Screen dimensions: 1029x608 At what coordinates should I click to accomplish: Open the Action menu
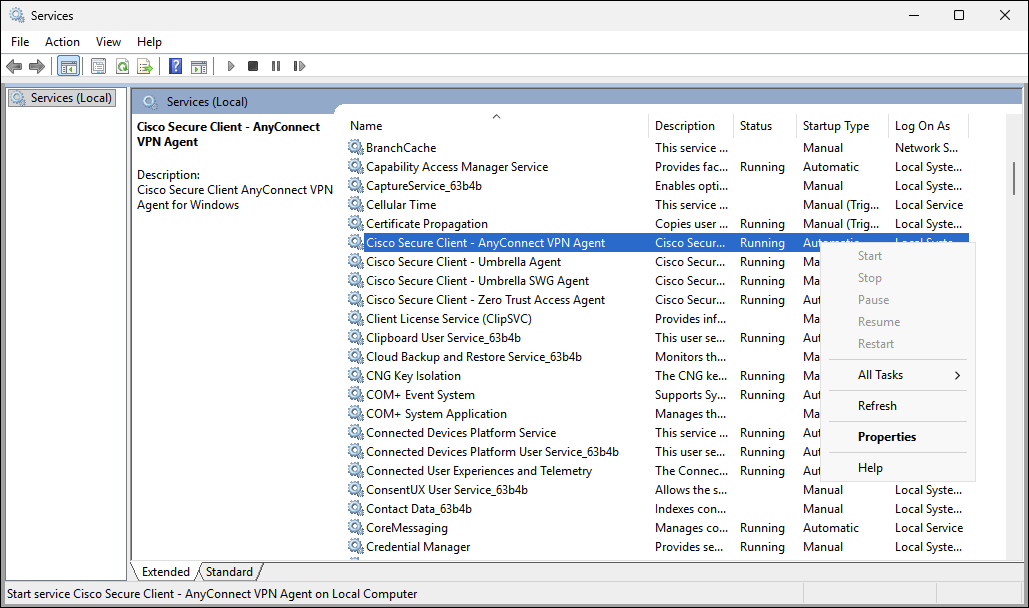62,42
